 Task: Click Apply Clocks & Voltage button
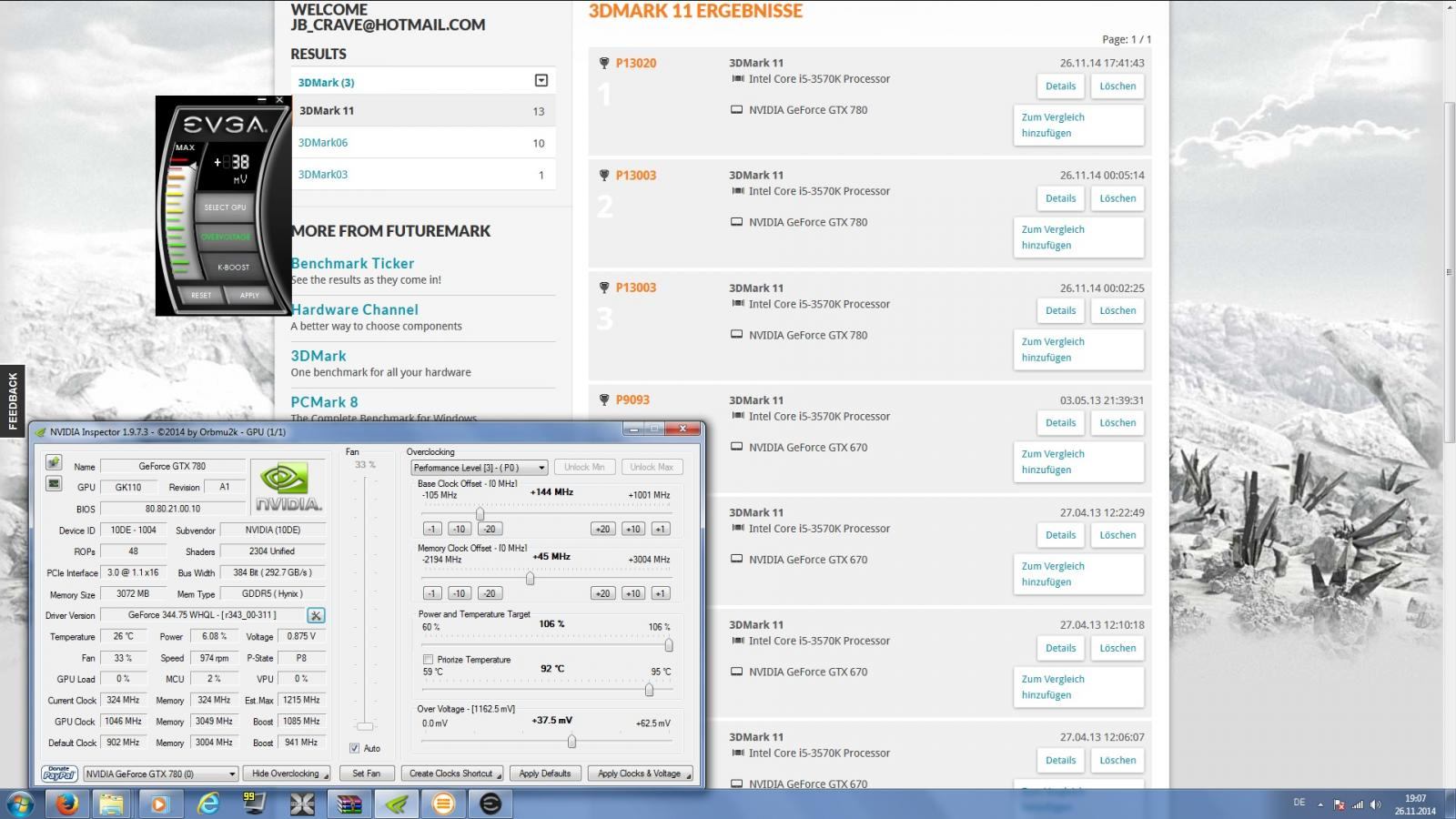pos(639,773)
